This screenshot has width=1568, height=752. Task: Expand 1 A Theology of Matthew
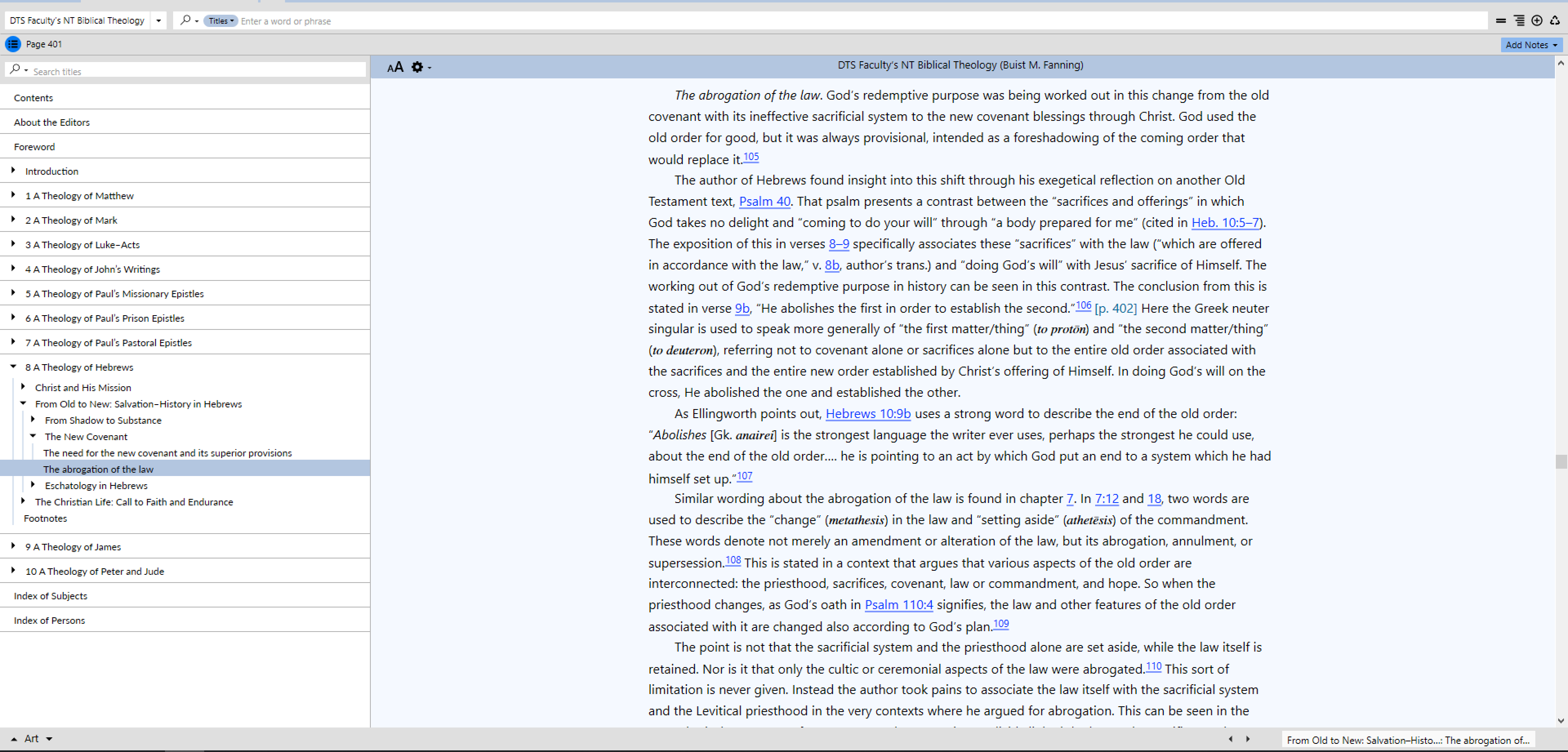point(13,195)
